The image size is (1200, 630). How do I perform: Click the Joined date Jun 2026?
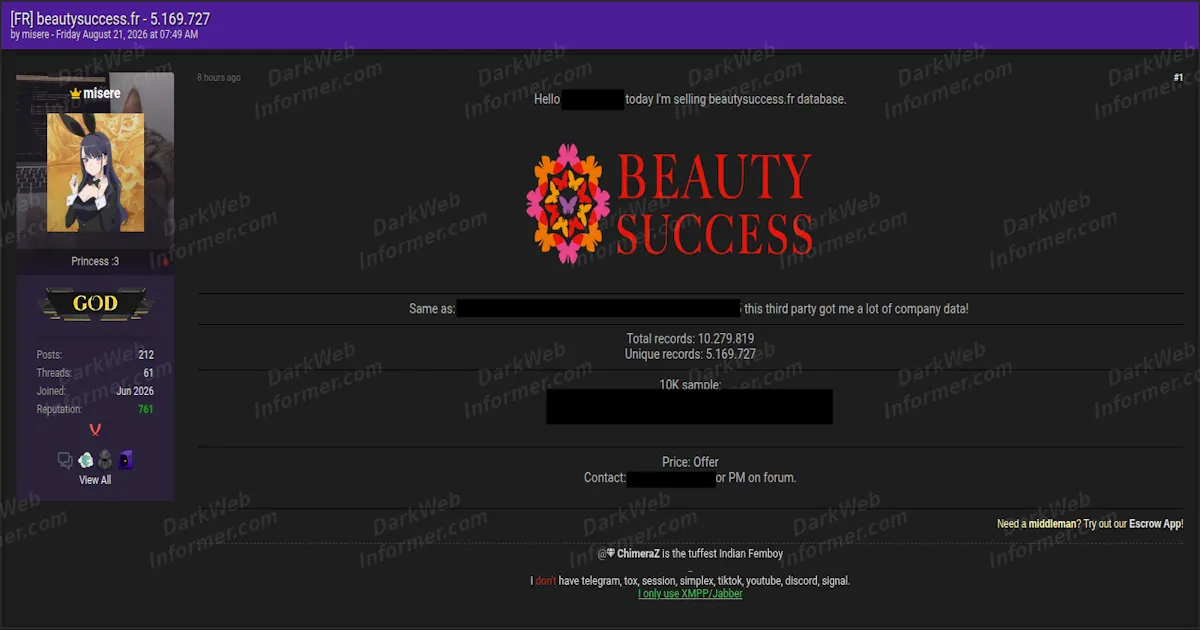point(135,391)
